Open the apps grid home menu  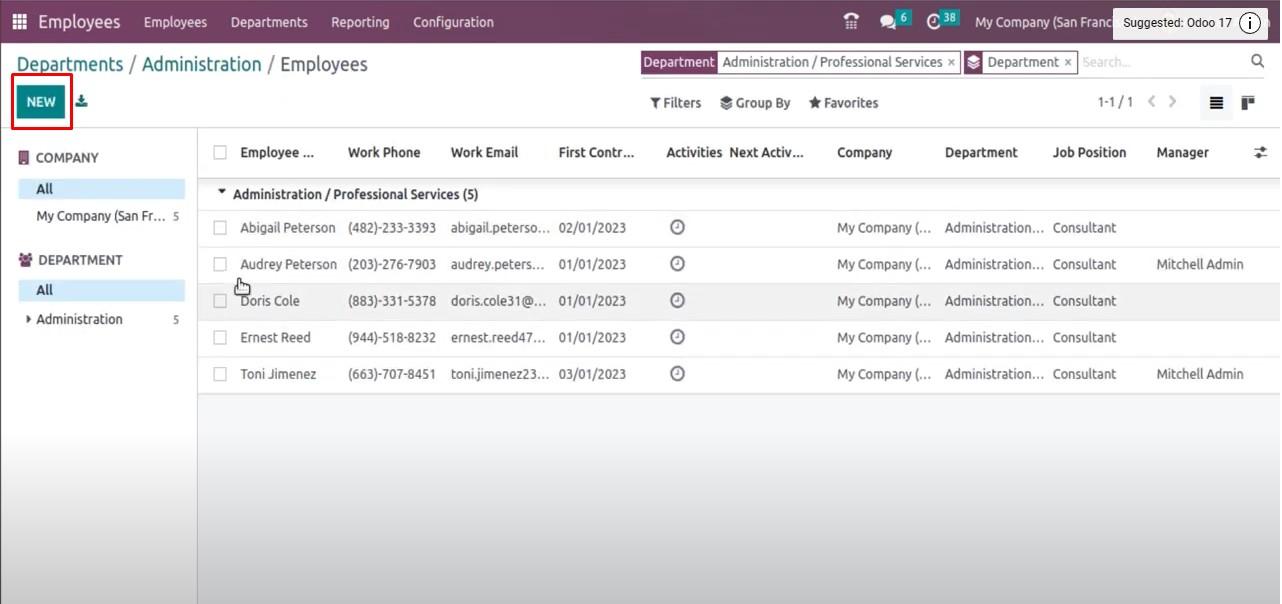pos(19,21)
